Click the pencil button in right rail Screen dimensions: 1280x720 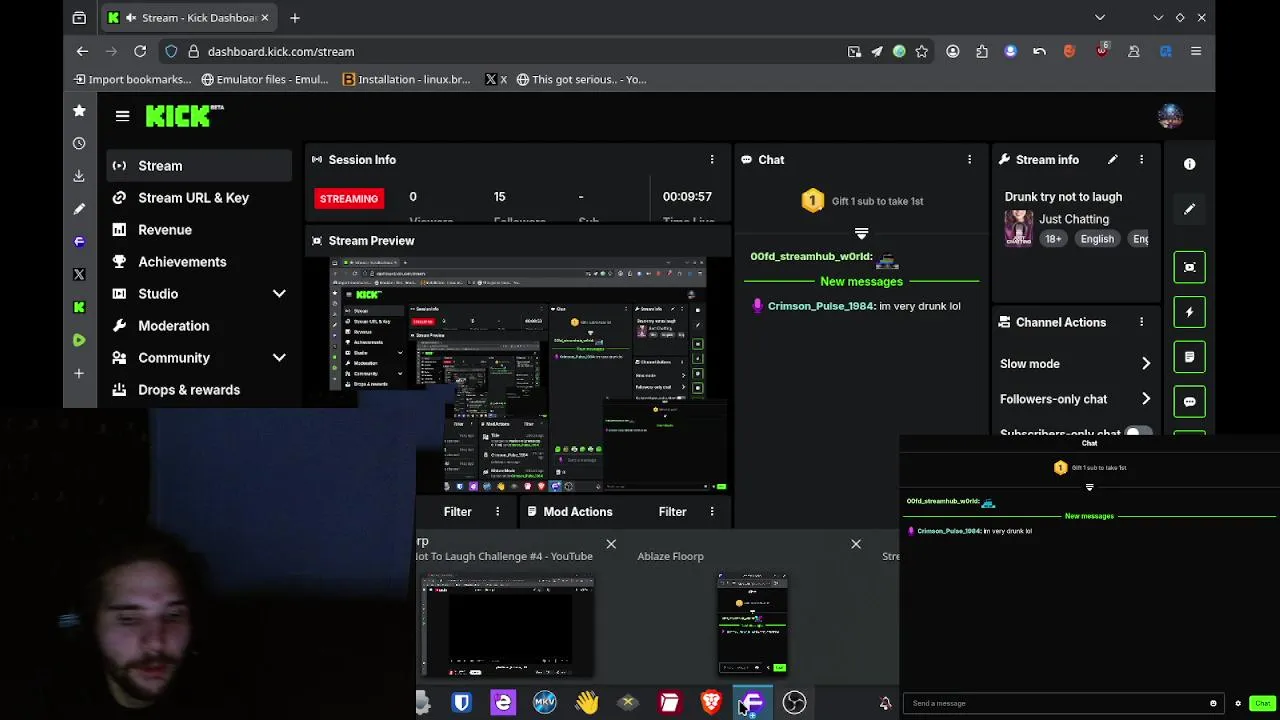1190,209
